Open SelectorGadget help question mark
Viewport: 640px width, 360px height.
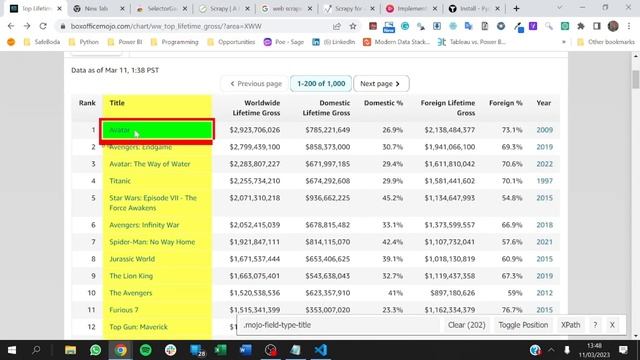595,325
